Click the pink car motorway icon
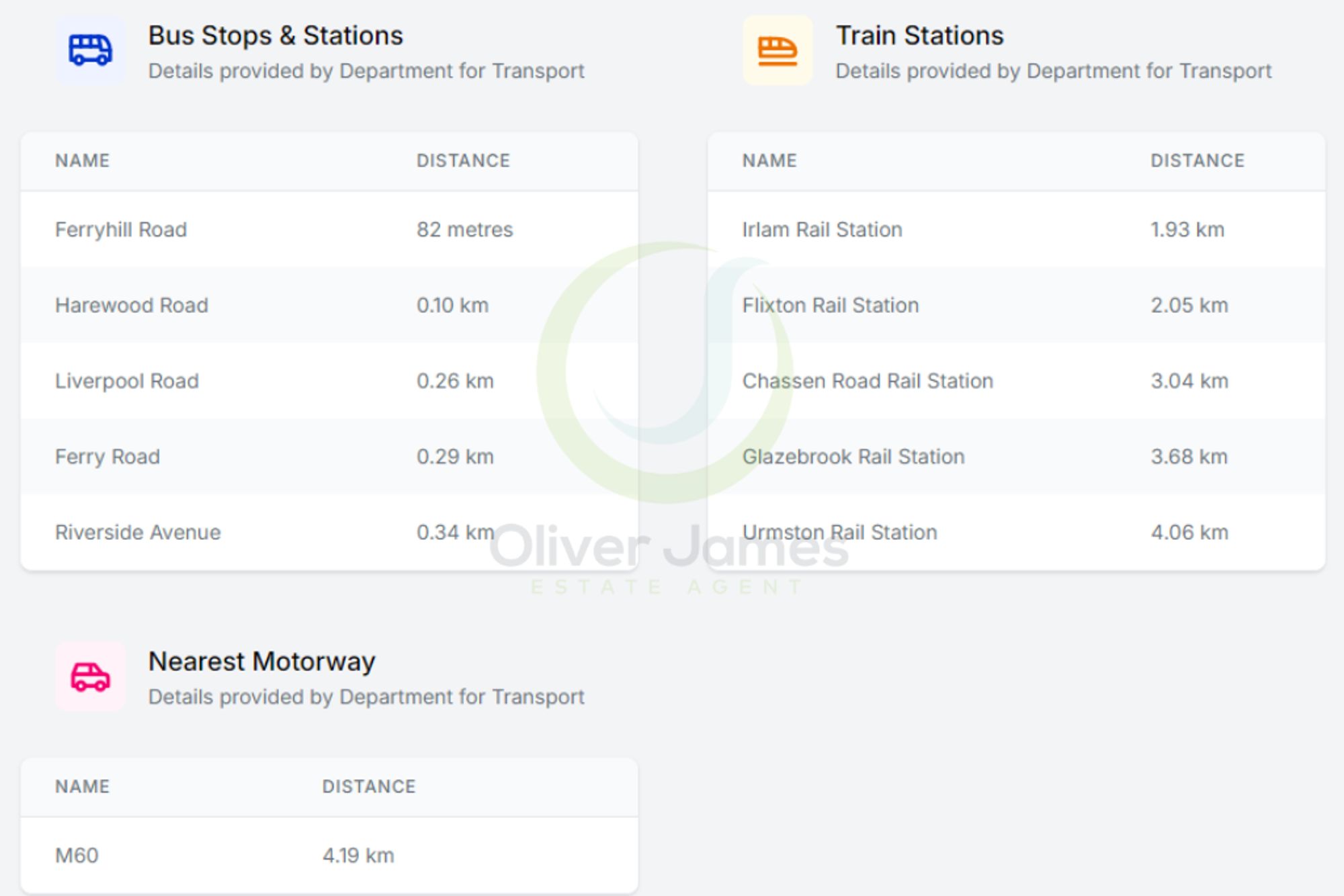This screenshot has height=896, width=1344. 90,676
